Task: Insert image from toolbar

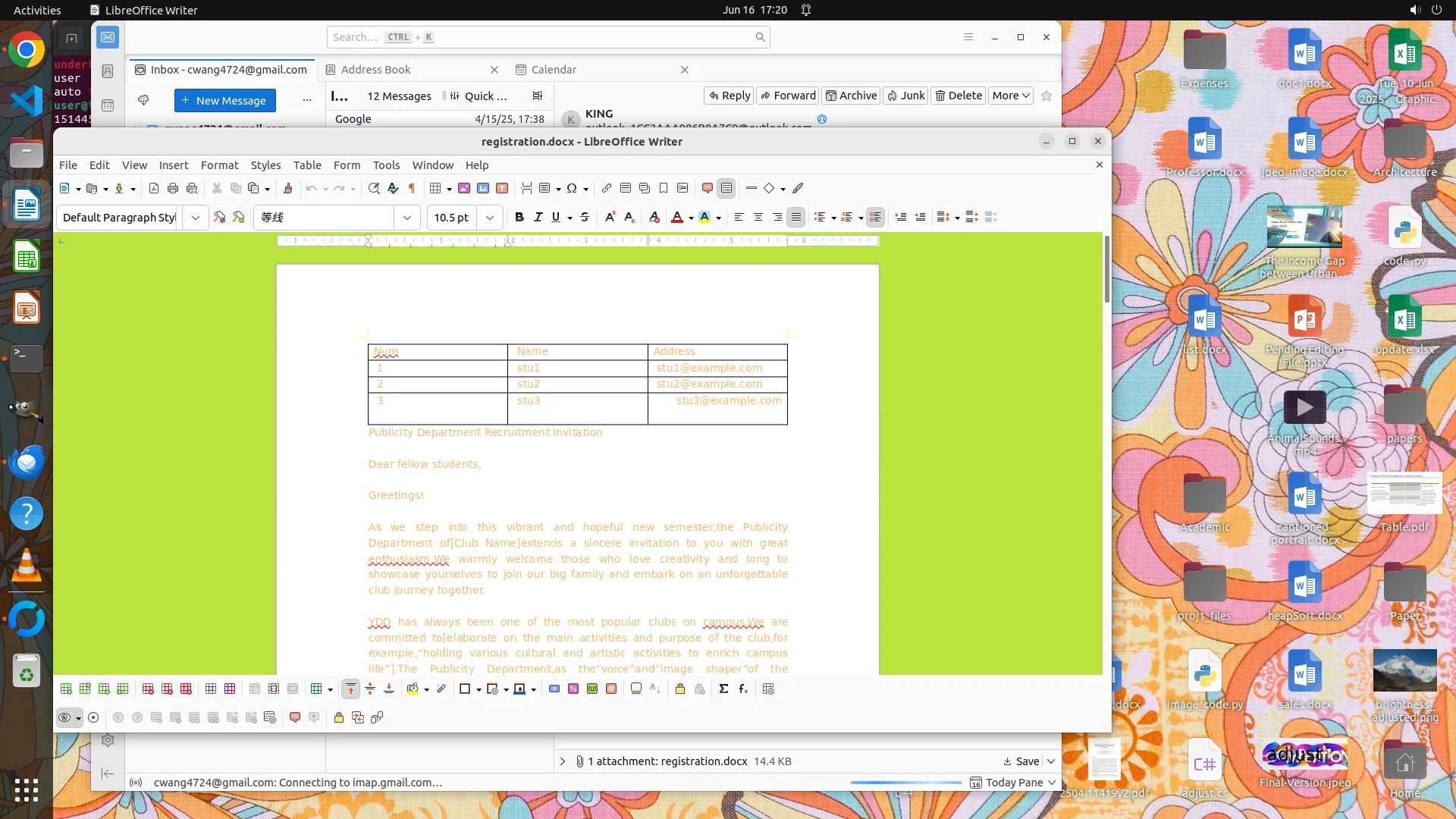Action: (464, 188)
